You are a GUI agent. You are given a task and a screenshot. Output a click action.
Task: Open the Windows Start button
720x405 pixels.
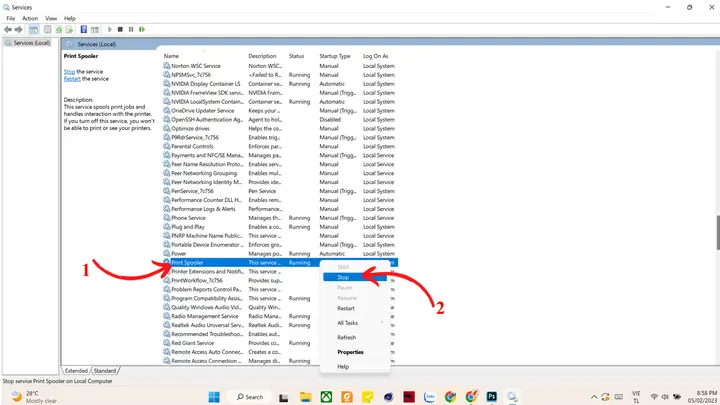214,397
